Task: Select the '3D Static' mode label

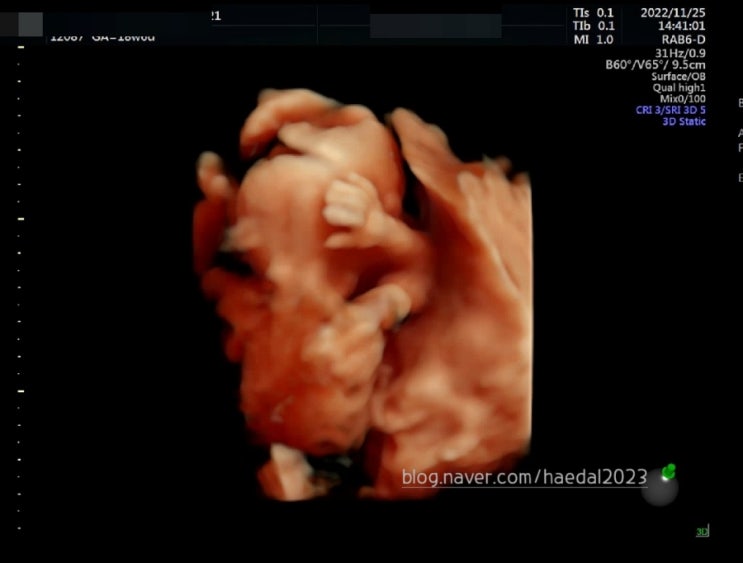Action: click(684, 121)
